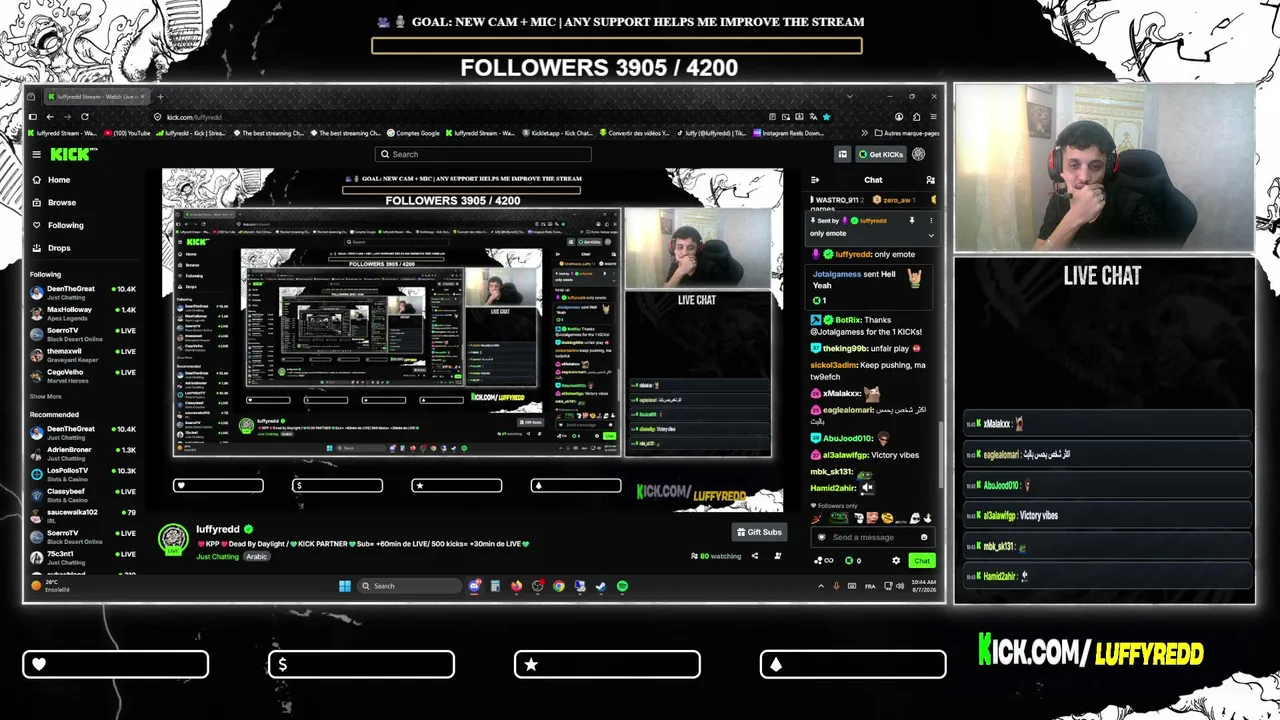The height and width of the screenshot is (720, 1280).
Task: Click the Windows taskbar Search box
Action: 410,586
